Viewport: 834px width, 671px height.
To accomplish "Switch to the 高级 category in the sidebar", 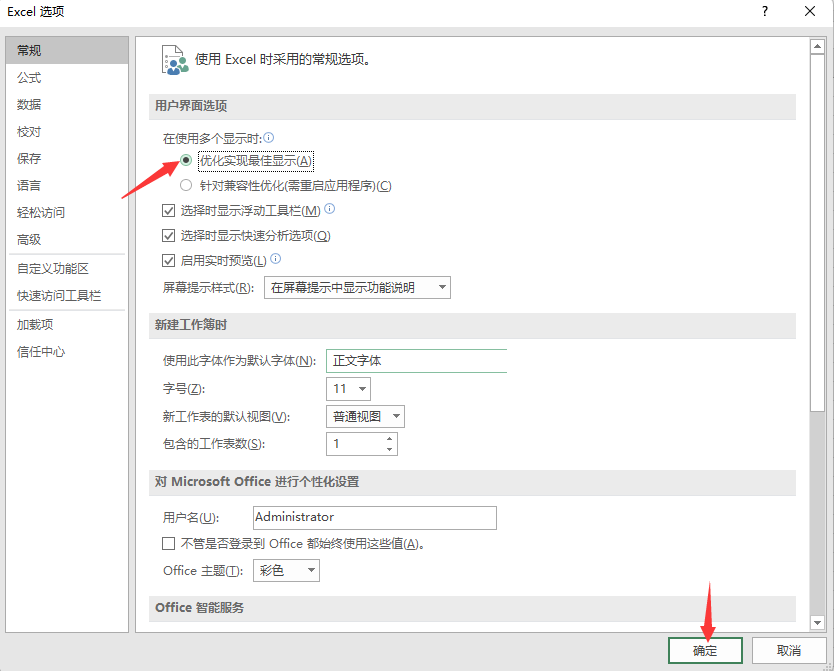I will tap(30, 239).
